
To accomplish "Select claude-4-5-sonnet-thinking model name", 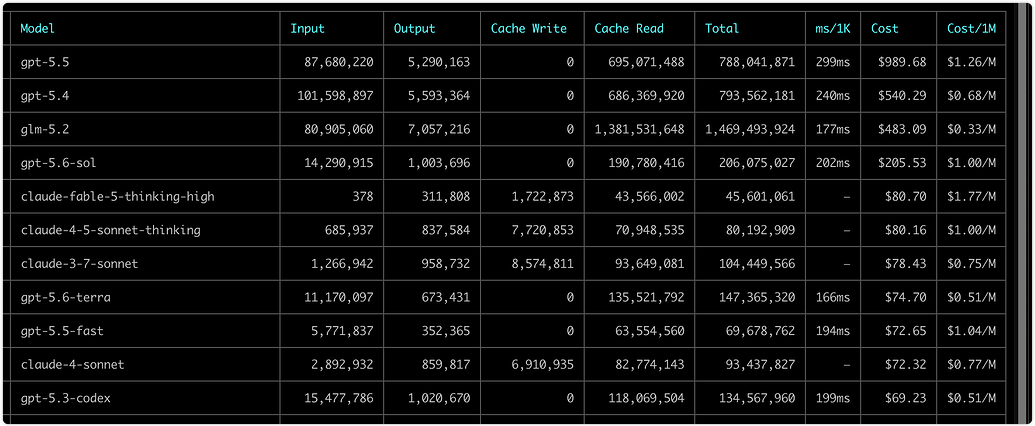I will (x=110, y=230).
